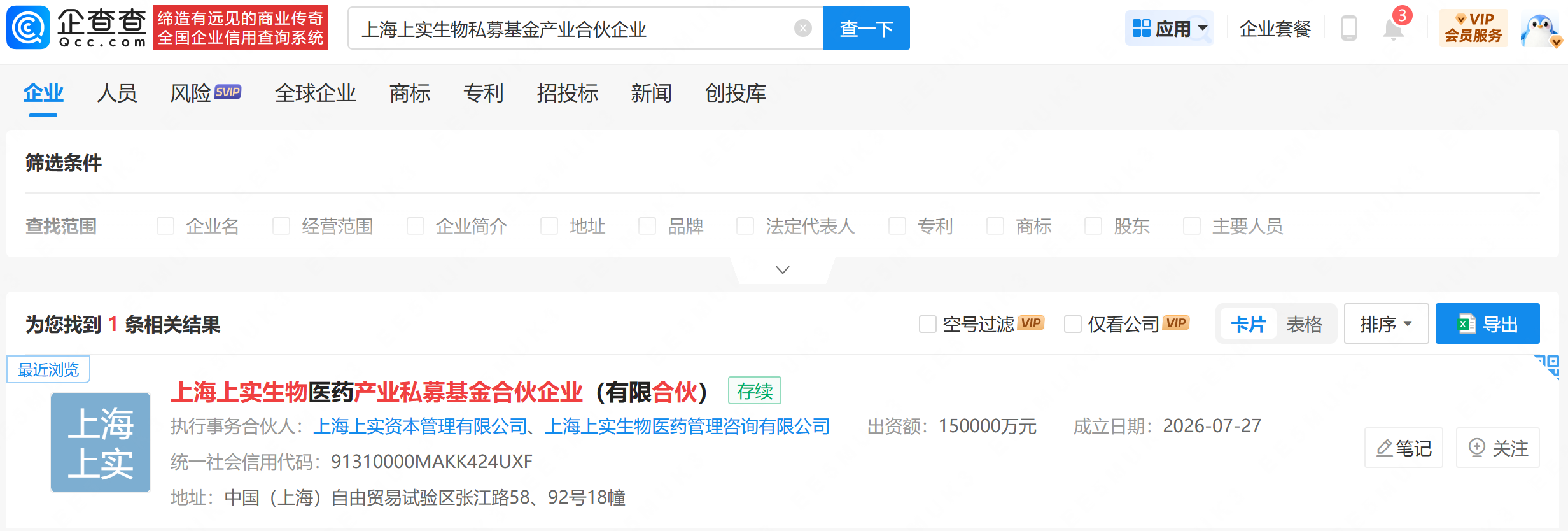Open the 应用 dropdown menu
The image size is (1568, 531).
(1170, 28)
